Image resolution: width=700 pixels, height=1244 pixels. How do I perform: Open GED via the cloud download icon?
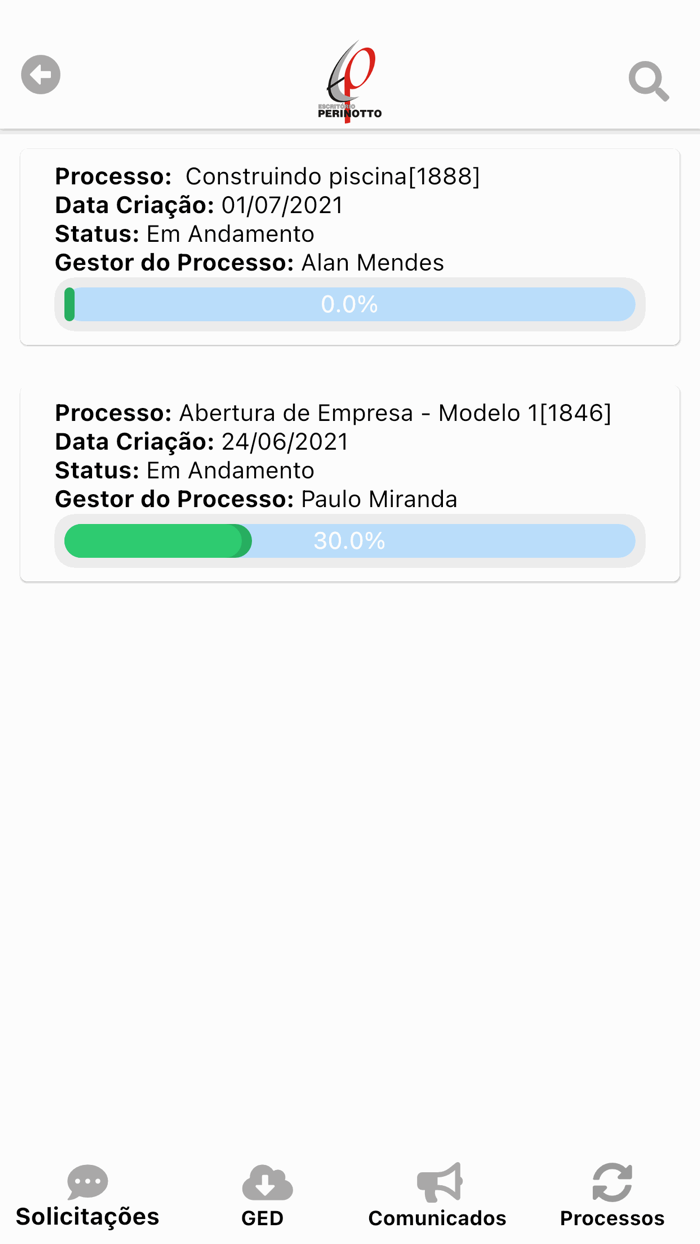tap(263, 1183)
